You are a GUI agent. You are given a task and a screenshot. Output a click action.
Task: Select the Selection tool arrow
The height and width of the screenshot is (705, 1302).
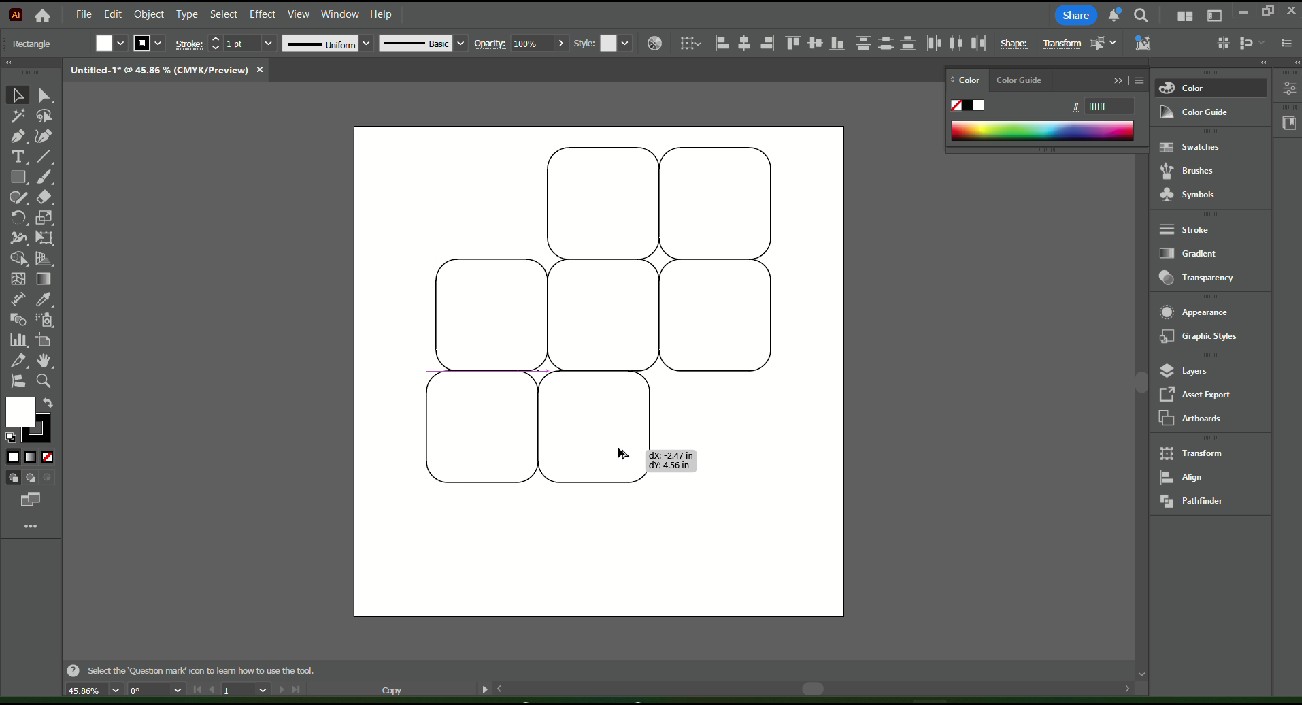pyautogui.click(x=18, y=95)
